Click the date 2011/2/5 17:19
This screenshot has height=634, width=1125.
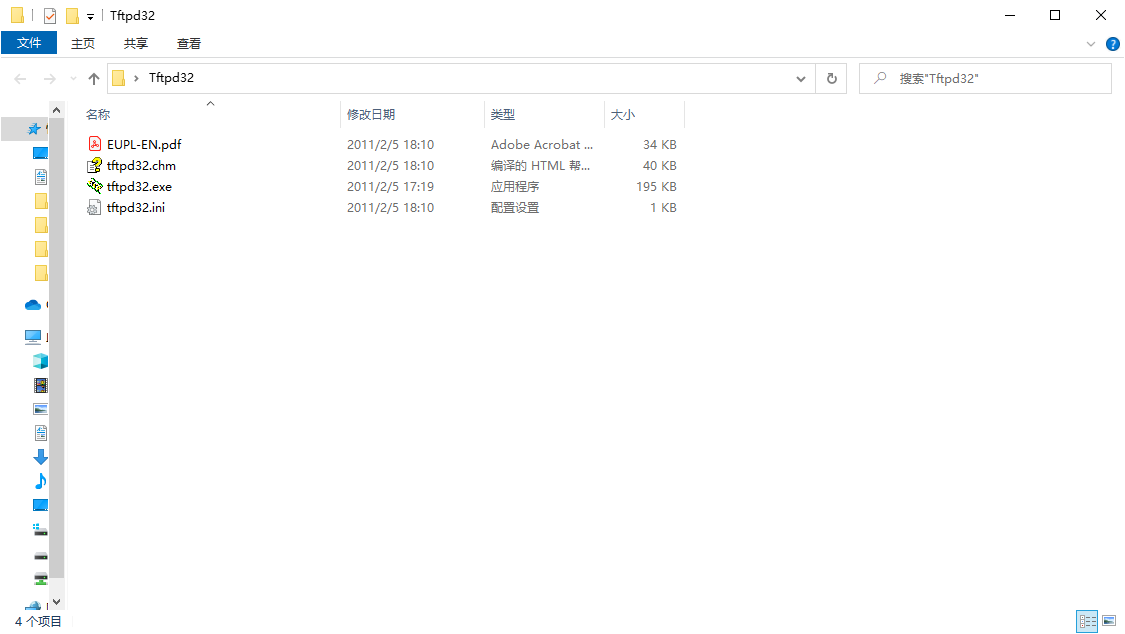390,186
